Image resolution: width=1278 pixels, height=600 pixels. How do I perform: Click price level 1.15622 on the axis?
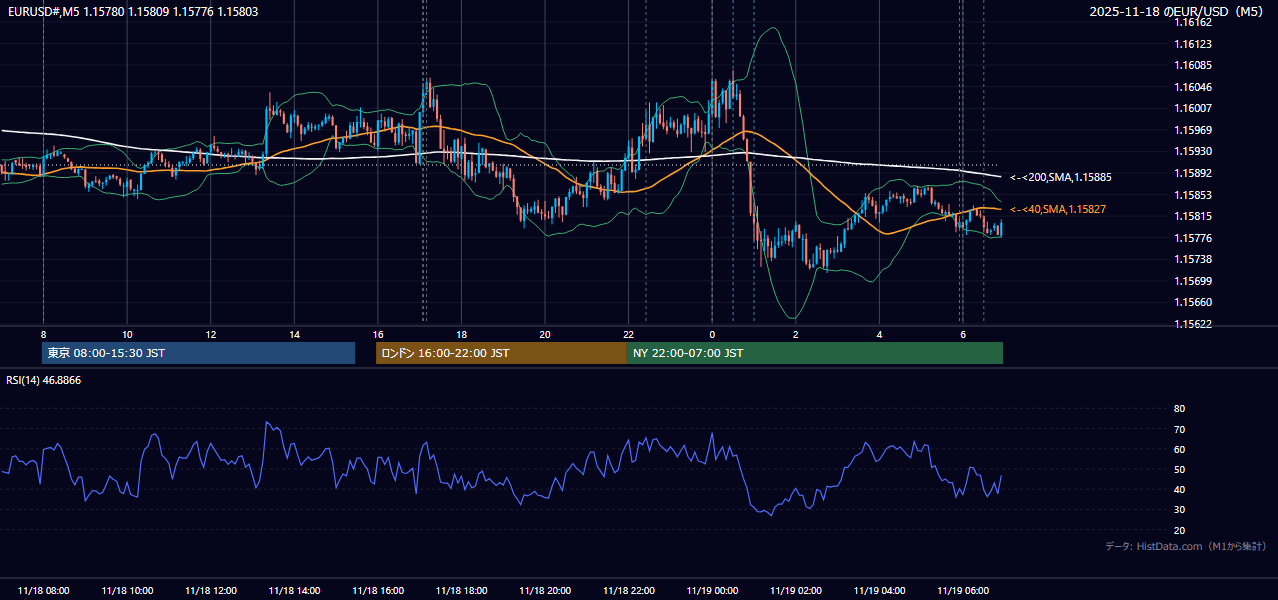tap(1193, 324)
